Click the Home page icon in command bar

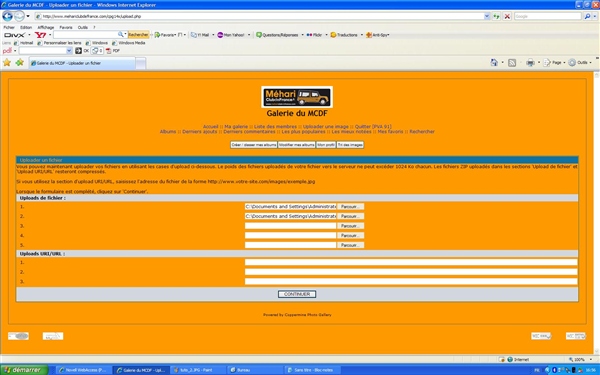click(x=494, y=62)
